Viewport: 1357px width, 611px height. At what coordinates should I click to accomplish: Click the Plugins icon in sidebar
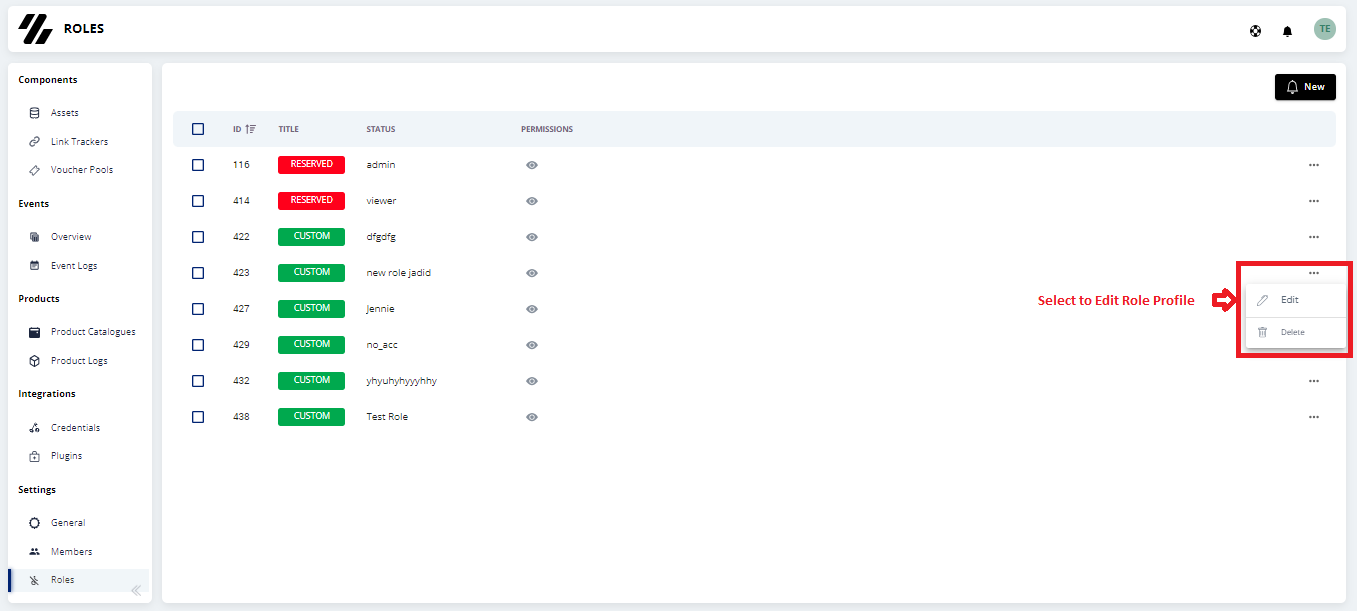35,456
